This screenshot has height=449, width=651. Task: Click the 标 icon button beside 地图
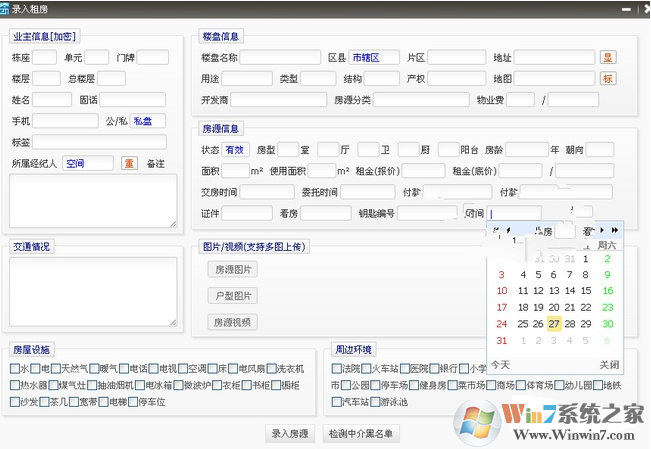608,79
